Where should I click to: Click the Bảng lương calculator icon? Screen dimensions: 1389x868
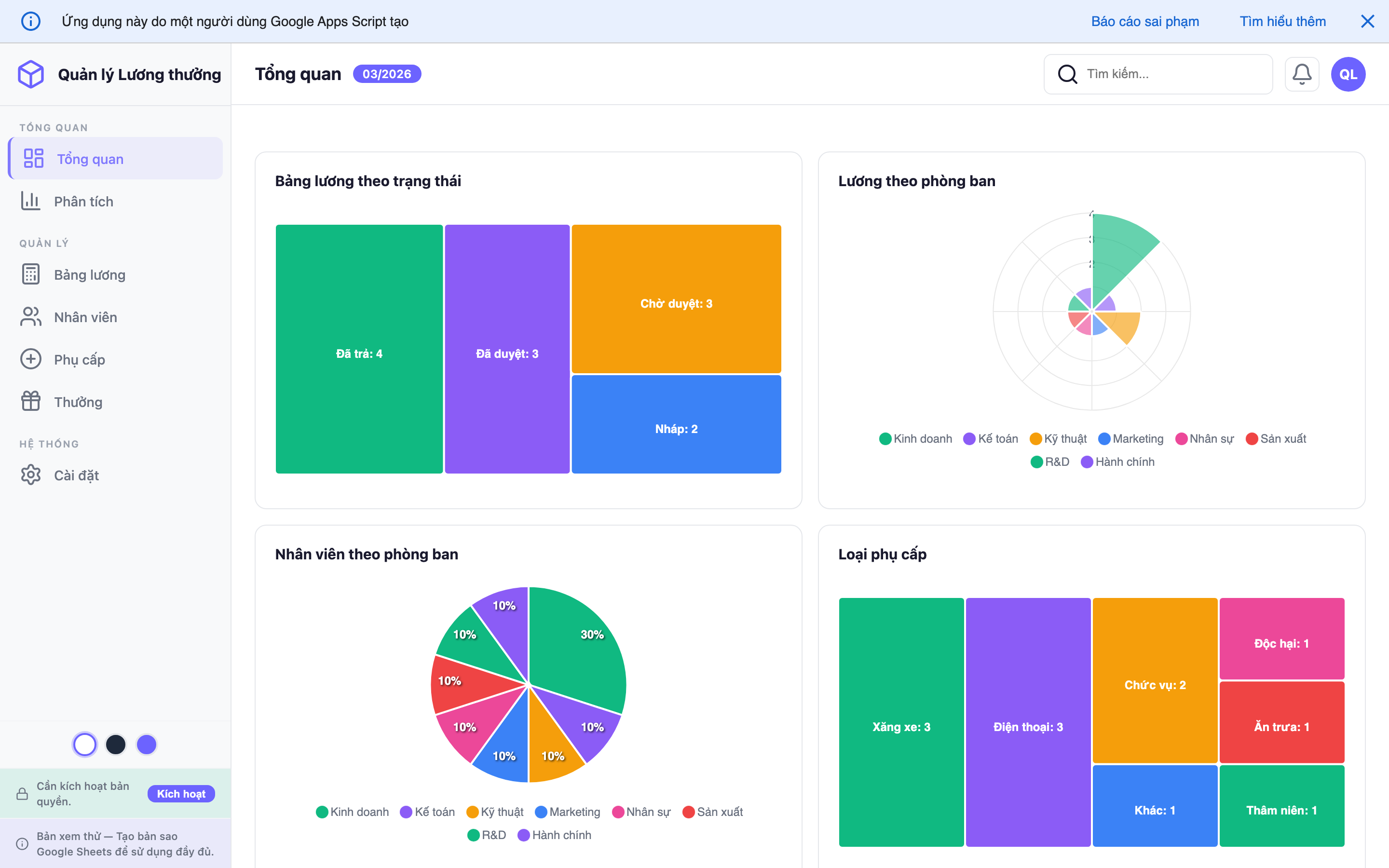[30, 274]
